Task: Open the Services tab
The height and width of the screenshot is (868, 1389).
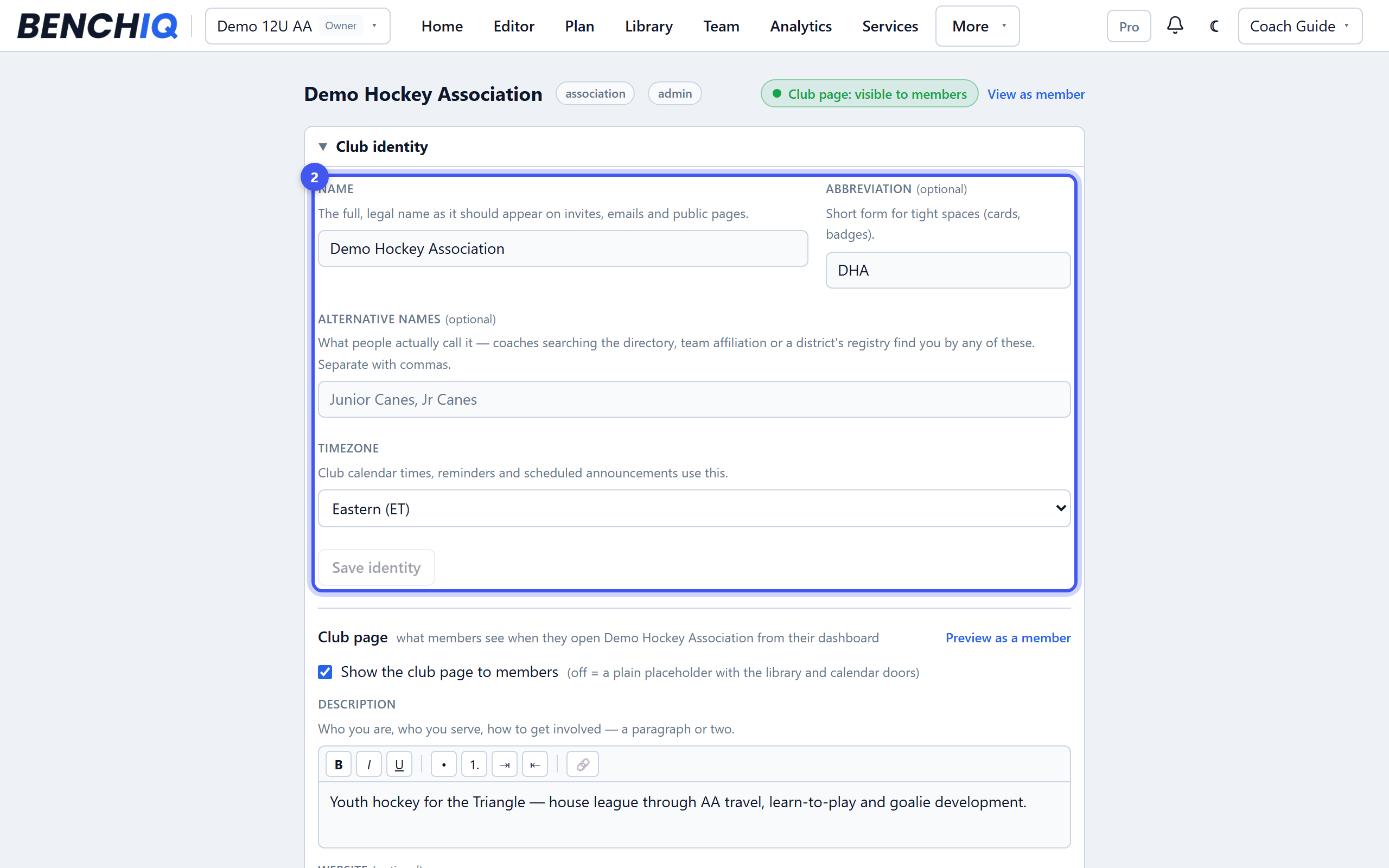Action: [890, 26]
